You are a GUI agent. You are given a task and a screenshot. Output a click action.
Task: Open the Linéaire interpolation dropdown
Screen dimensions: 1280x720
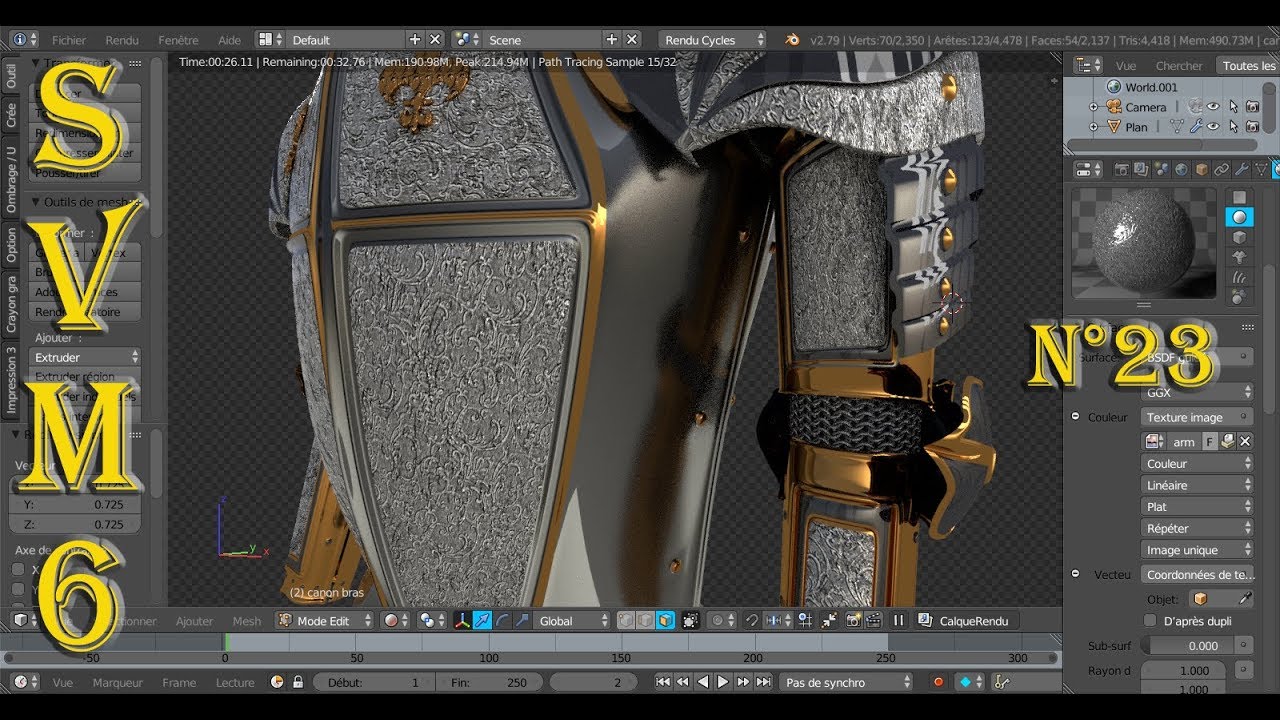tap(1197, 485)
